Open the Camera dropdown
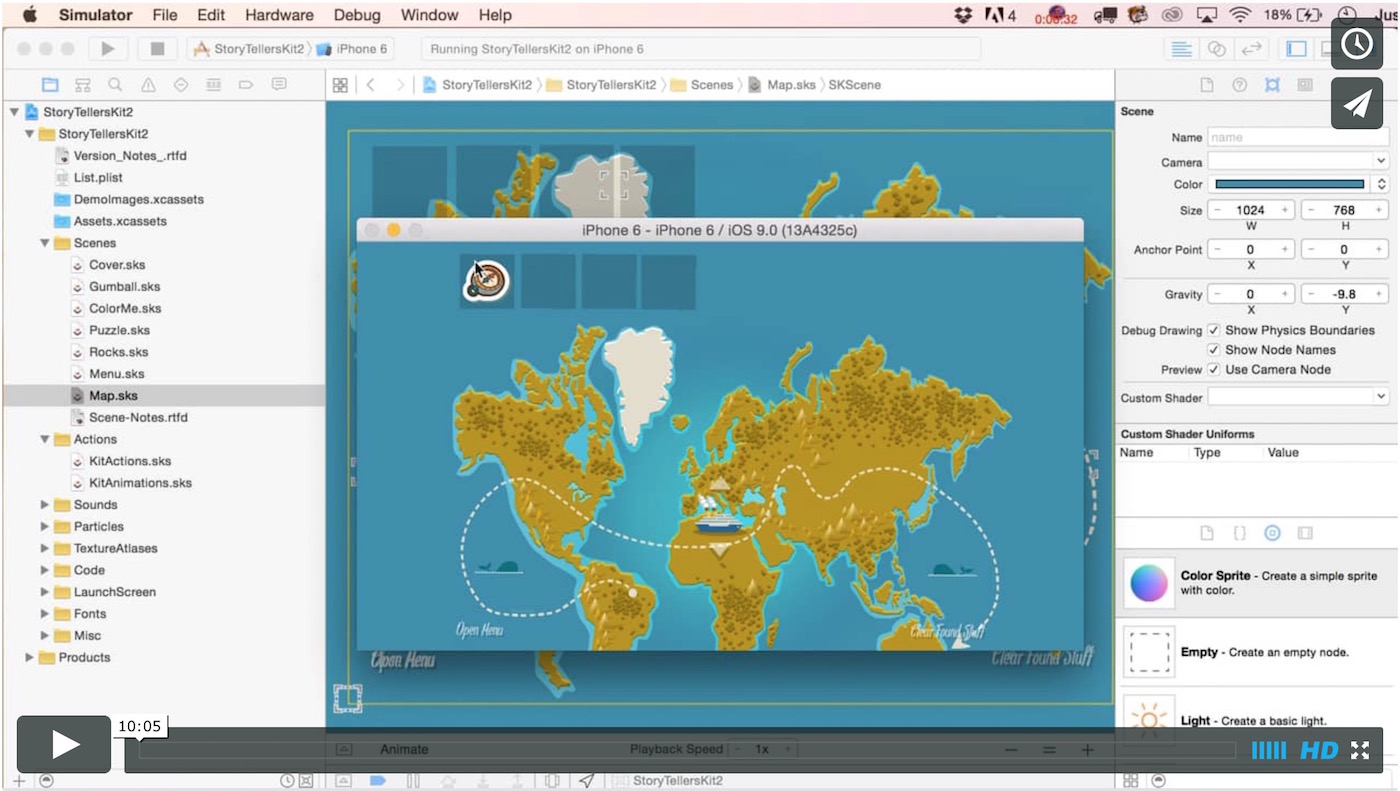 coord(1297,162)
